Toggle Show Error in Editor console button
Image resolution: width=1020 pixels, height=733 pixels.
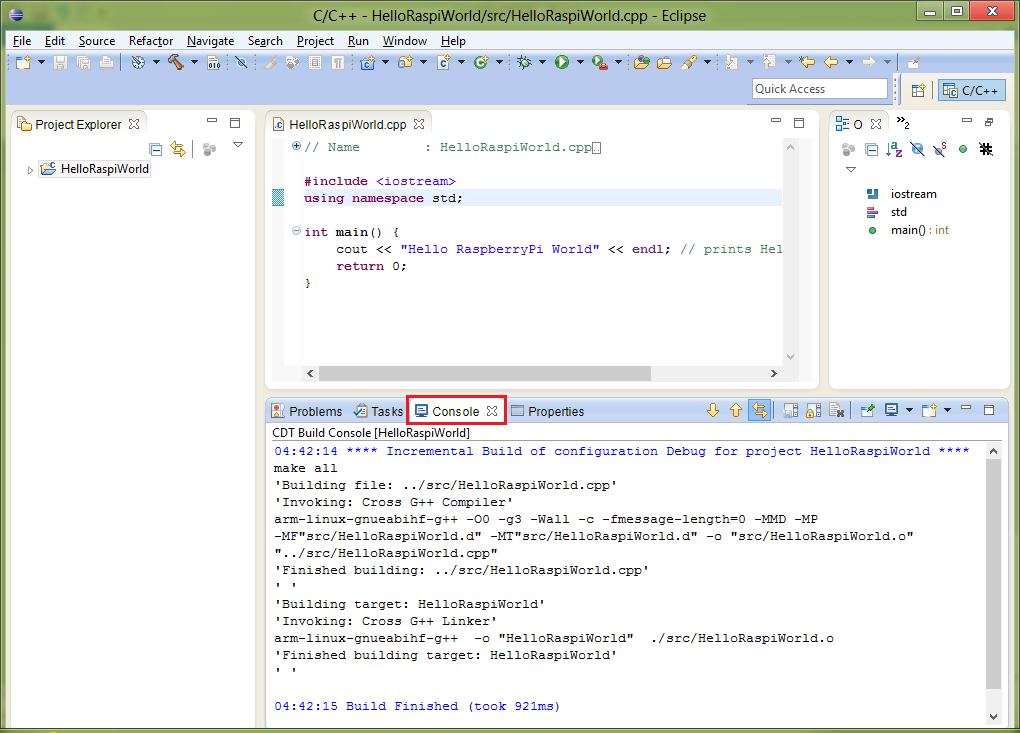(759, 410)
